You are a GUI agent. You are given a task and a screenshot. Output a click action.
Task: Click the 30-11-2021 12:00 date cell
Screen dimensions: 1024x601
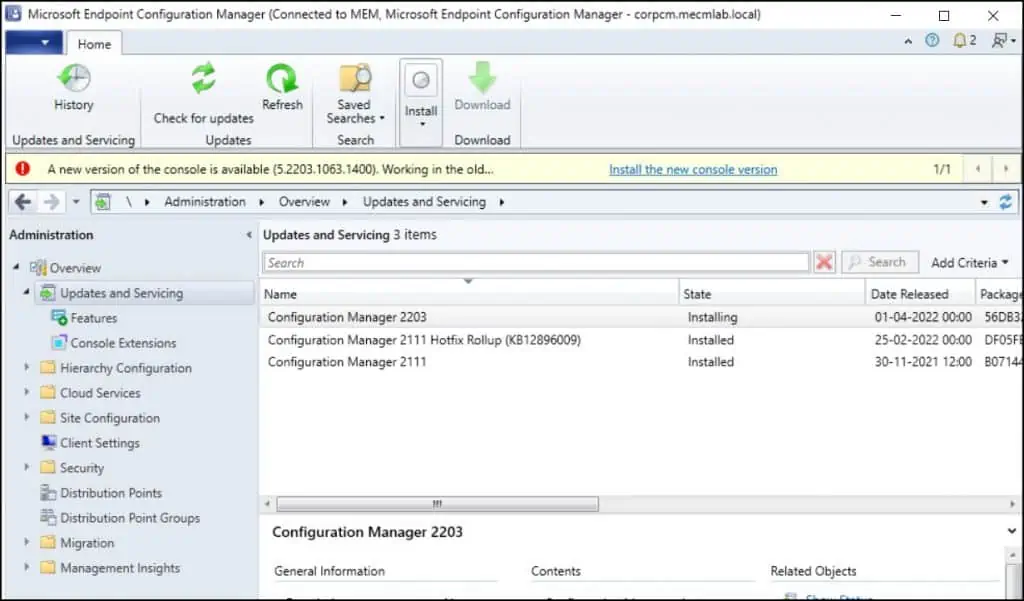point(923,362)
